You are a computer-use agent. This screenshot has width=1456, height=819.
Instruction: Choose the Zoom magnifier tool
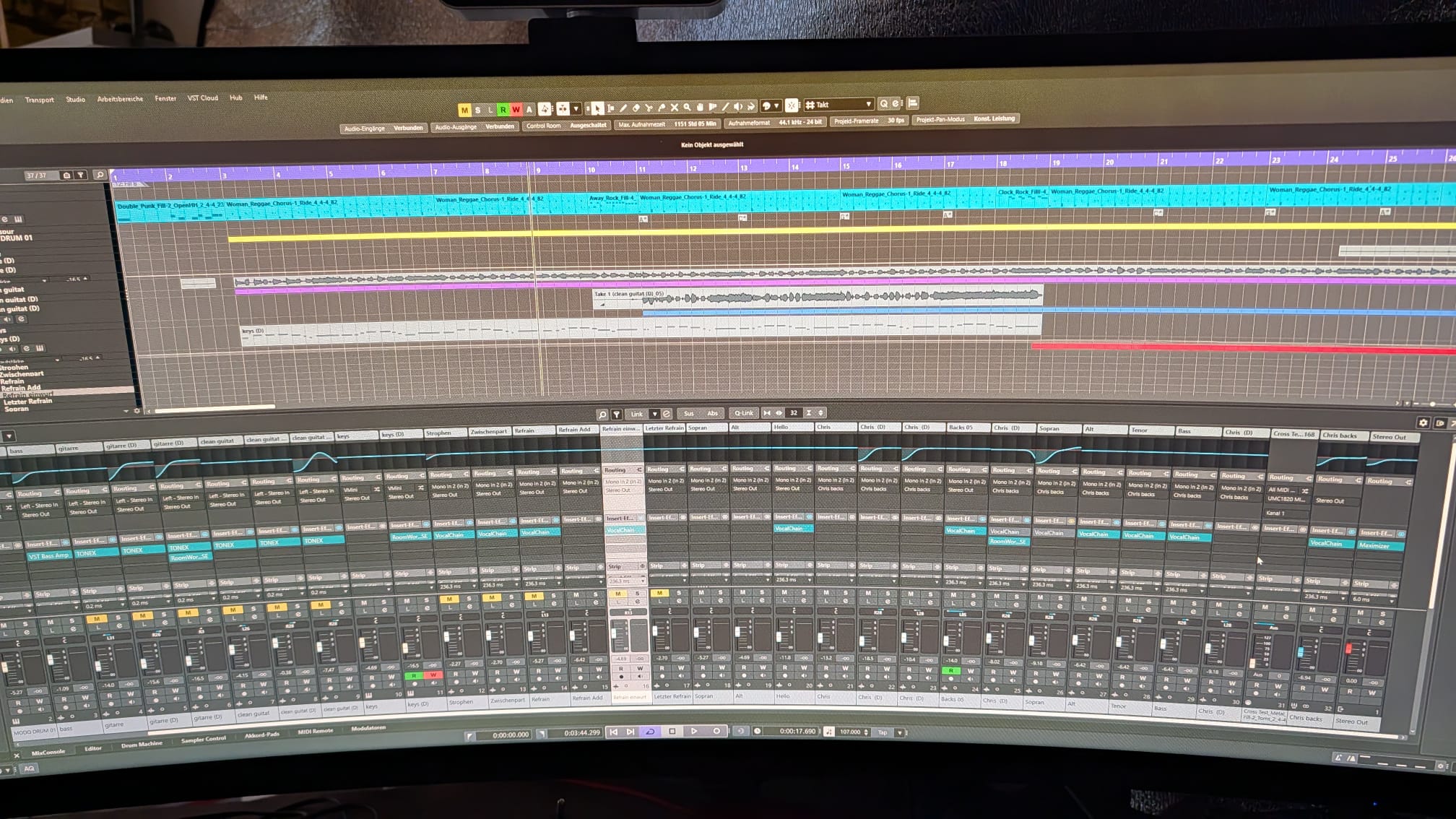pyautogui.click(x=687, y=108)
